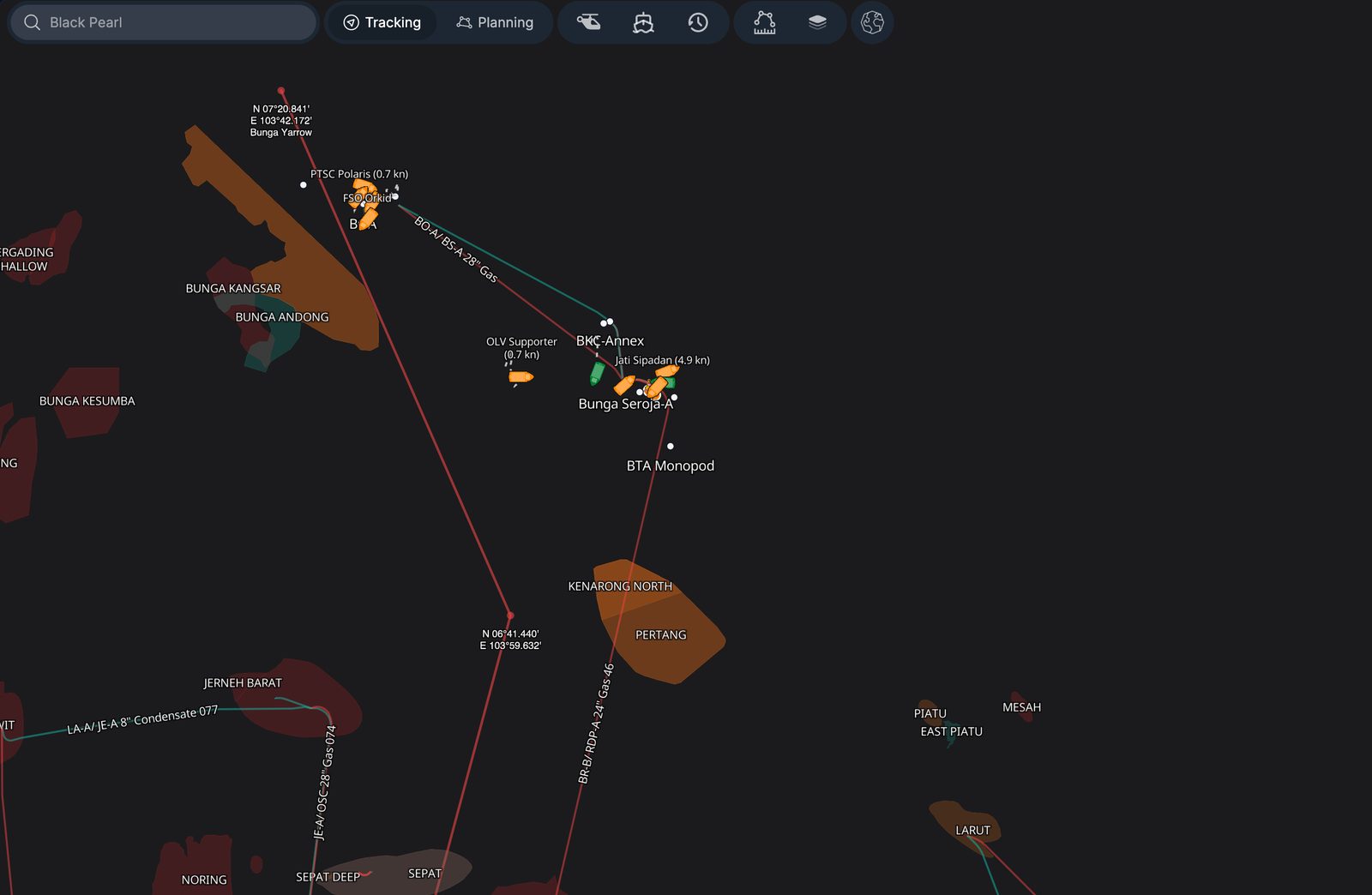
Task: Click the BUNGA KESUMBA field label
Action: click(87, 401)
